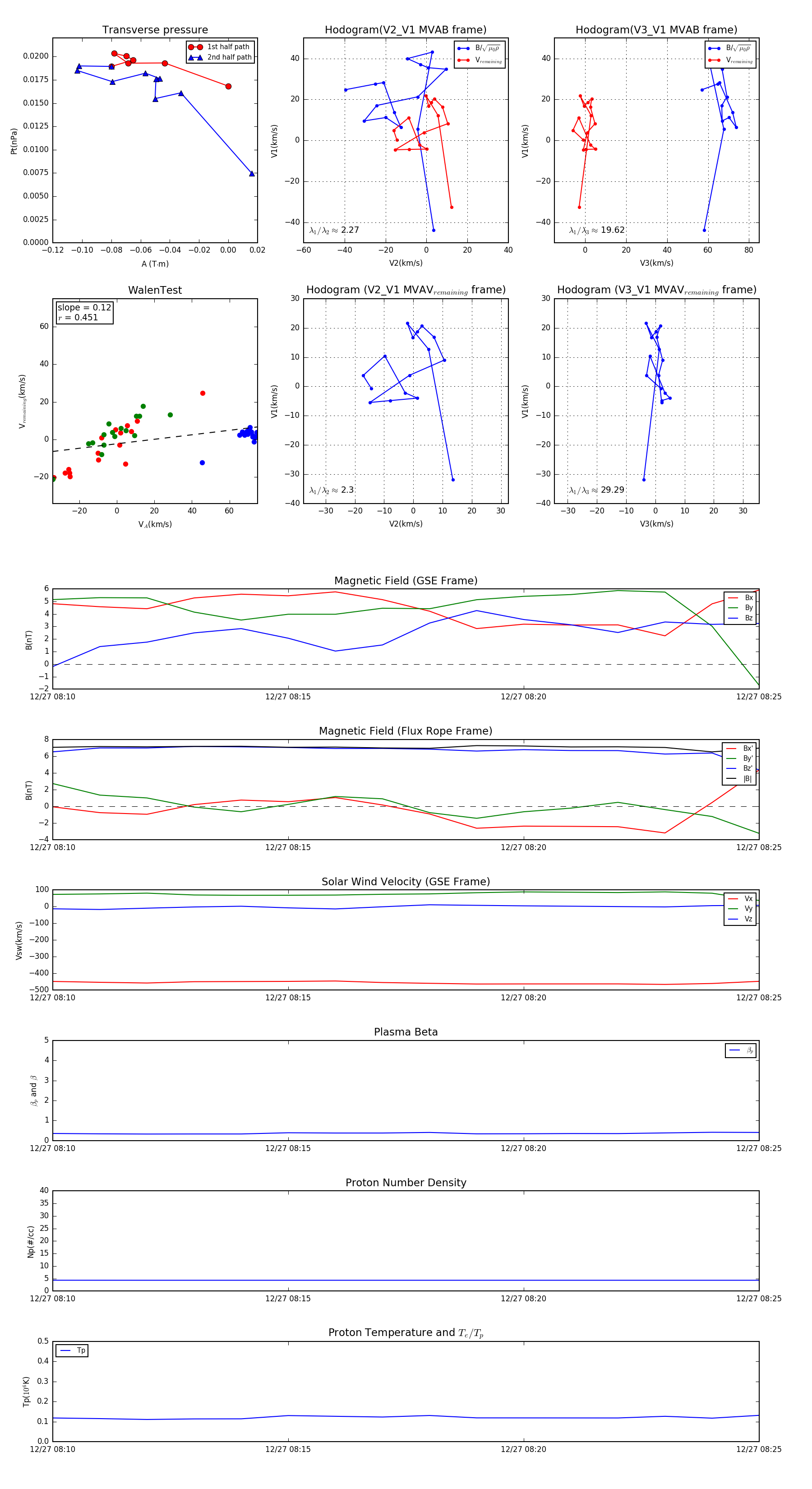812x1489 pixels.
Task: Click the eigenvalue ratio label reading 2.27
Action: coord(334,230)
